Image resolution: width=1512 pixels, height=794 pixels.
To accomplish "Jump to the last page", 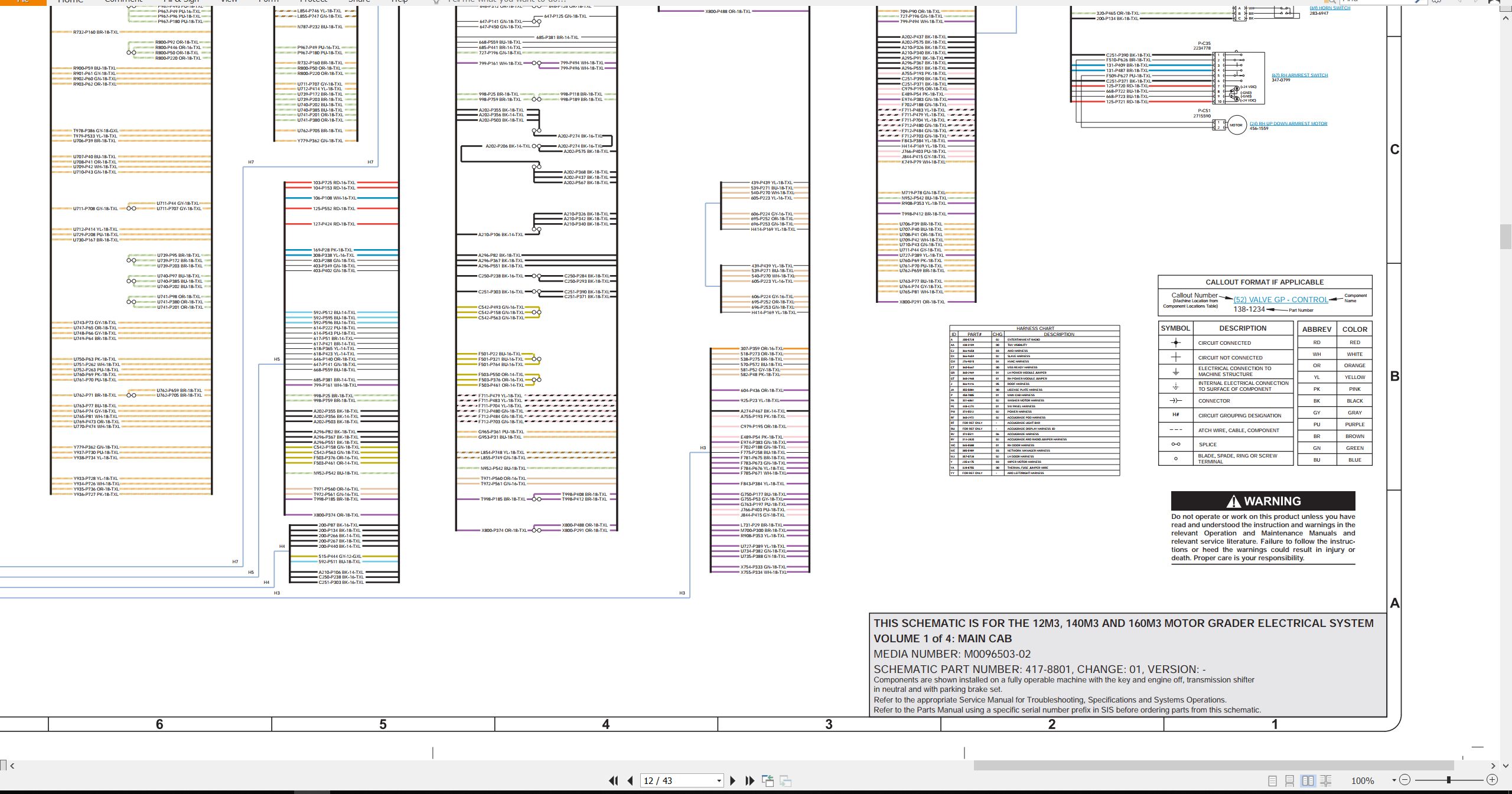I will tap(750, 780).
